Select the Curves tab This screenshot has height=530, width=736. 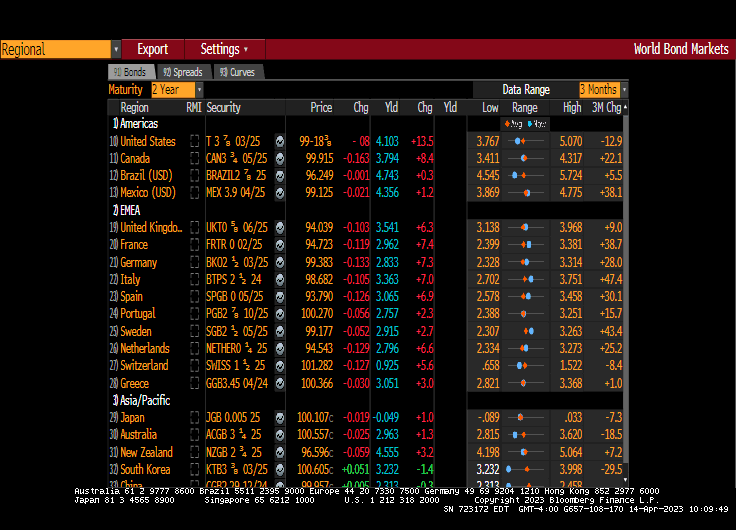click(x=237, y=72)
